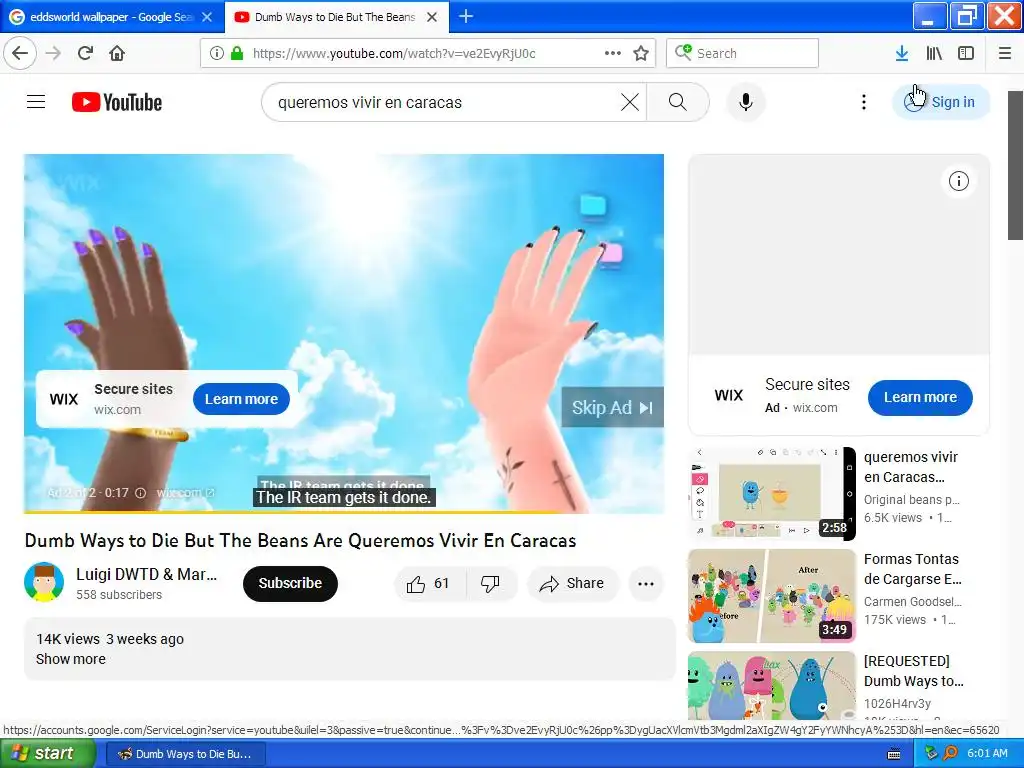Screen dimensions: 1024x768
Task: Dislike the video with thumbs down
Action: pyautogui.click(x=490, y=583)
